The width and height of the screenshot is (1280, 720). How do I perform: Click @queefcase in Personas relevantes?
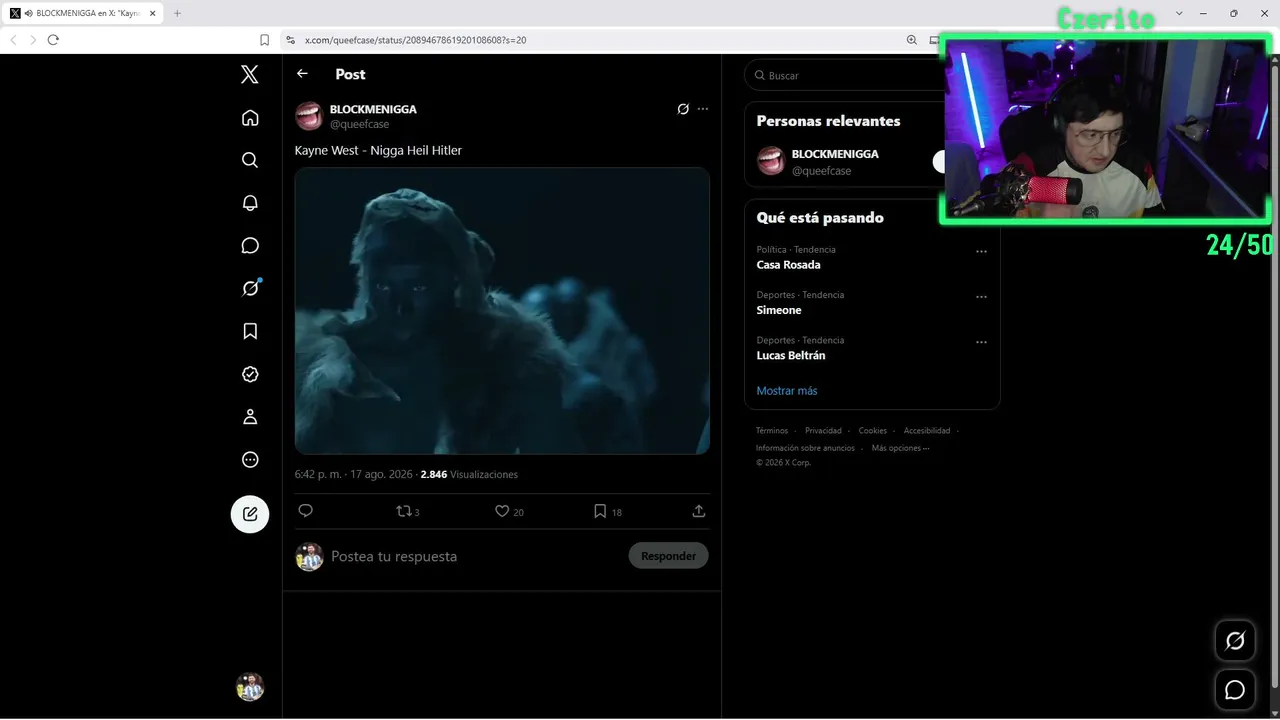821,171
